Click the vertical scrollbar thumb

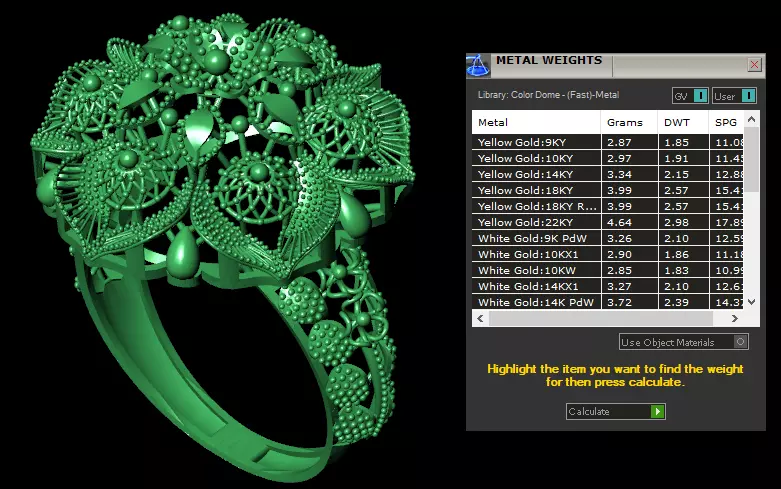(x=752, y=159)
